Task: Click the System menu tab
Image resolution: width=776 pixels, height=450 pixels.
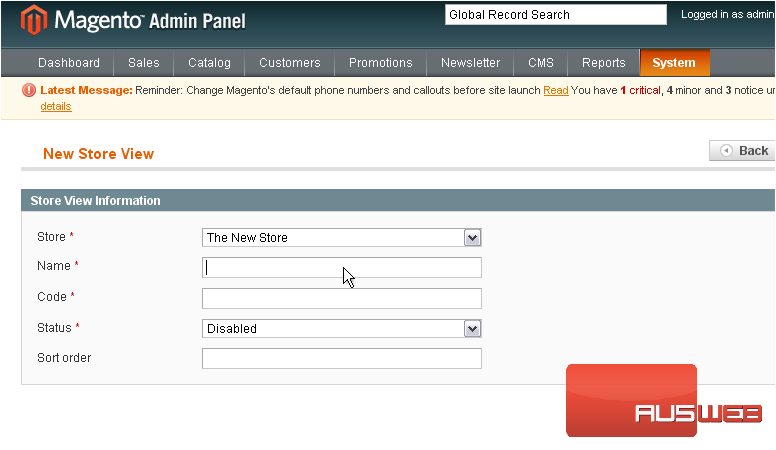Action: (674, 63)
